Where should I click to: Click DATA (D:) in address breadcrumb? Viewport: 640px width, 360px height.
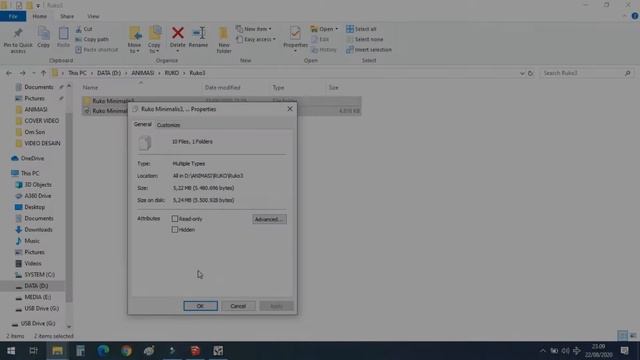click(109, 73)
